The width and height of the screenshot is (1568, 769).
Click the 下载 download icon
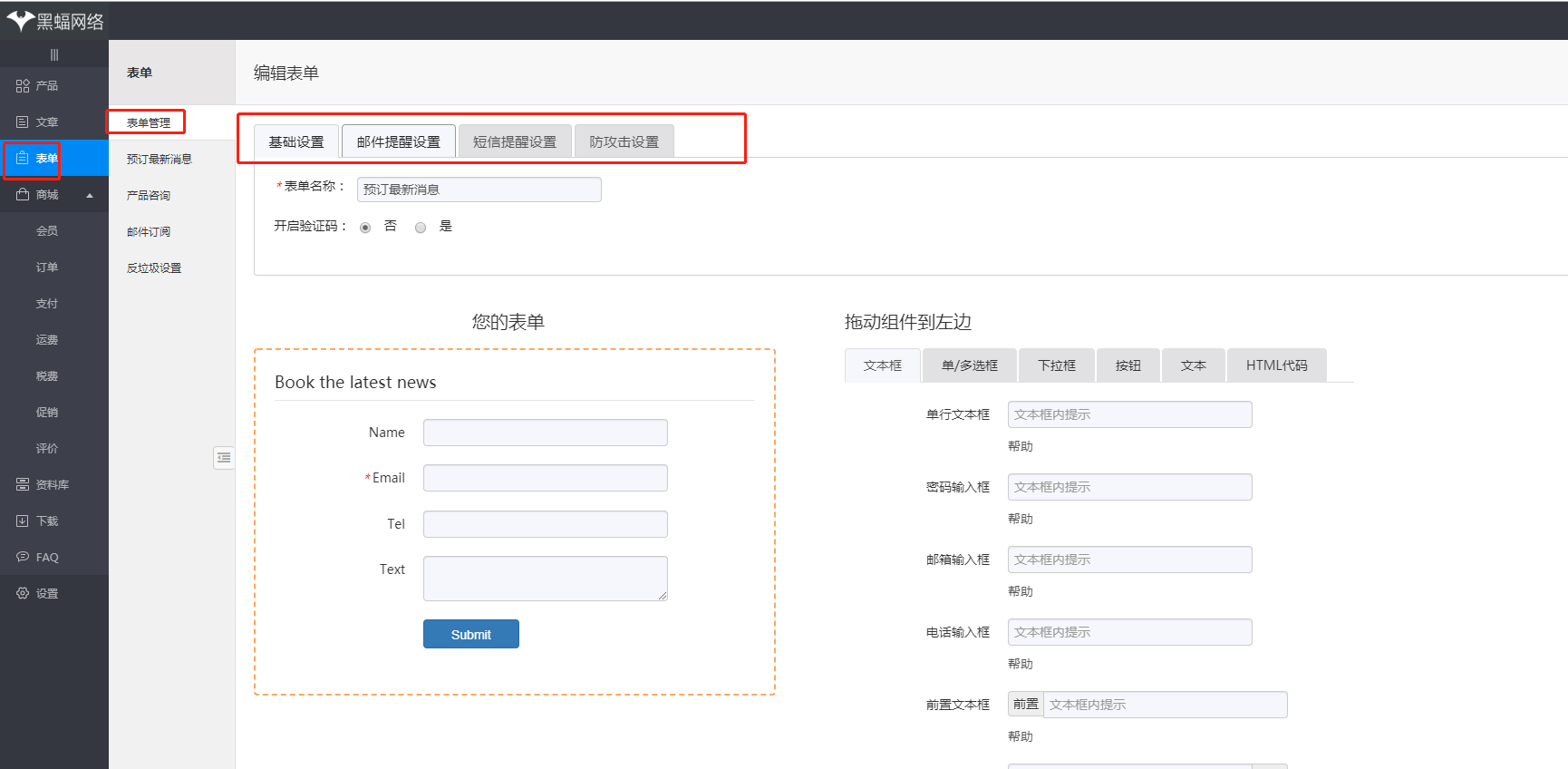[23, 521]
